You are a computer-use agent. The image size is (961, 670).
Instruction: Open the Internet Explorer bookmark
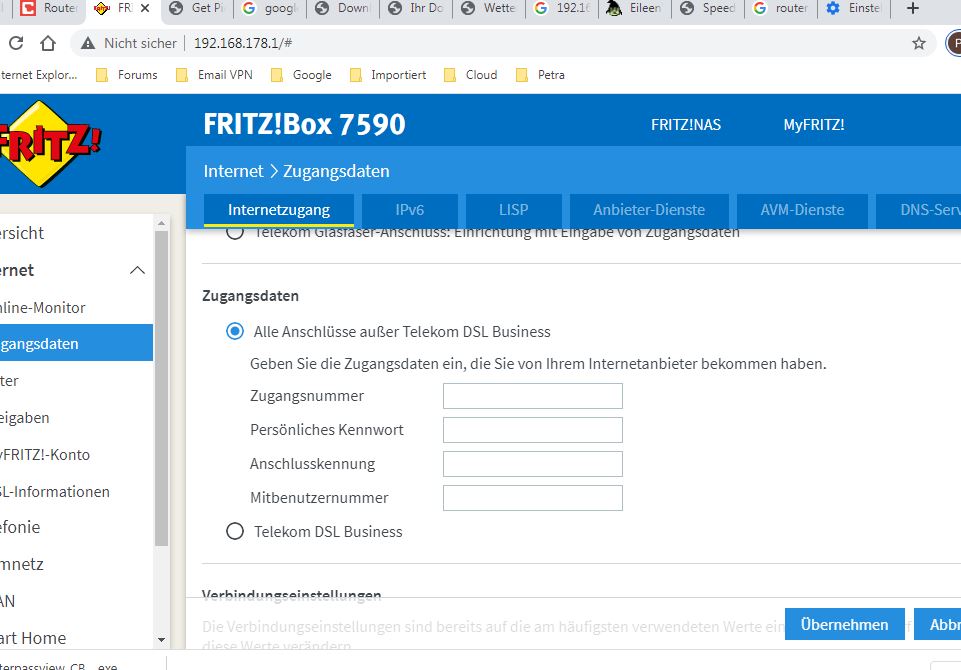click(x=39, y=75)
